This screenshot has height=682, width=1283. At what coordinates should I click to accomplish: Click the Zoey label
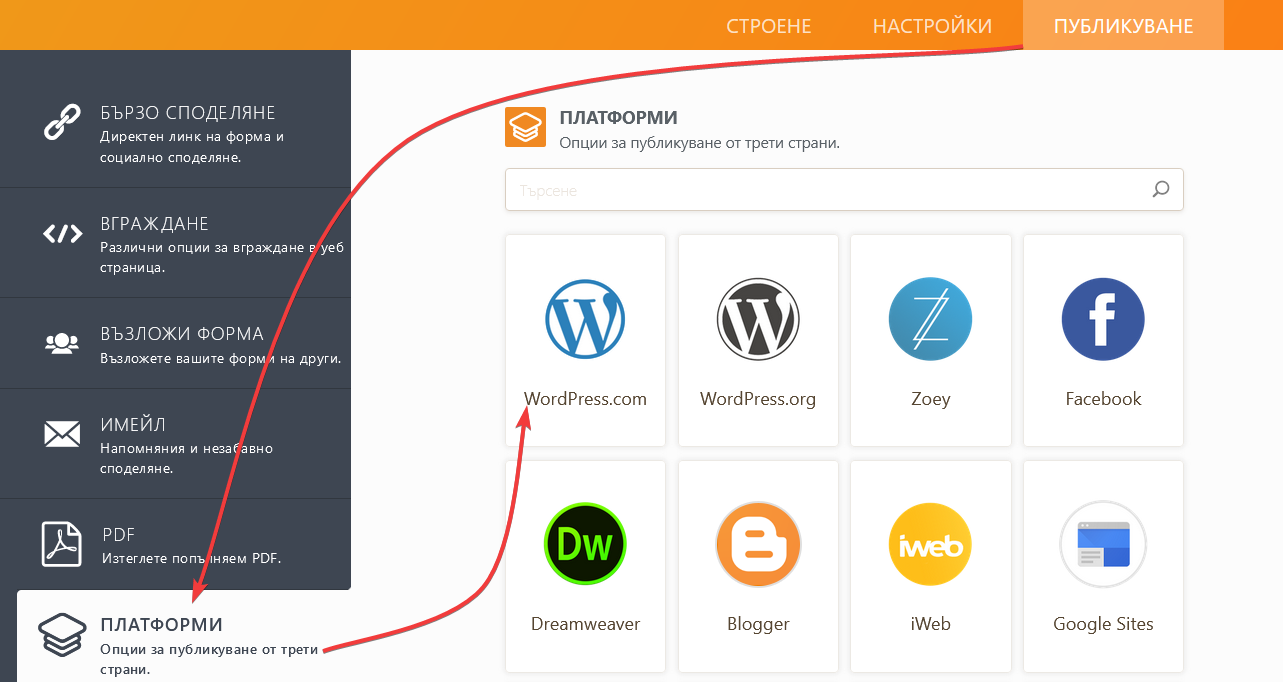point(930,399)
